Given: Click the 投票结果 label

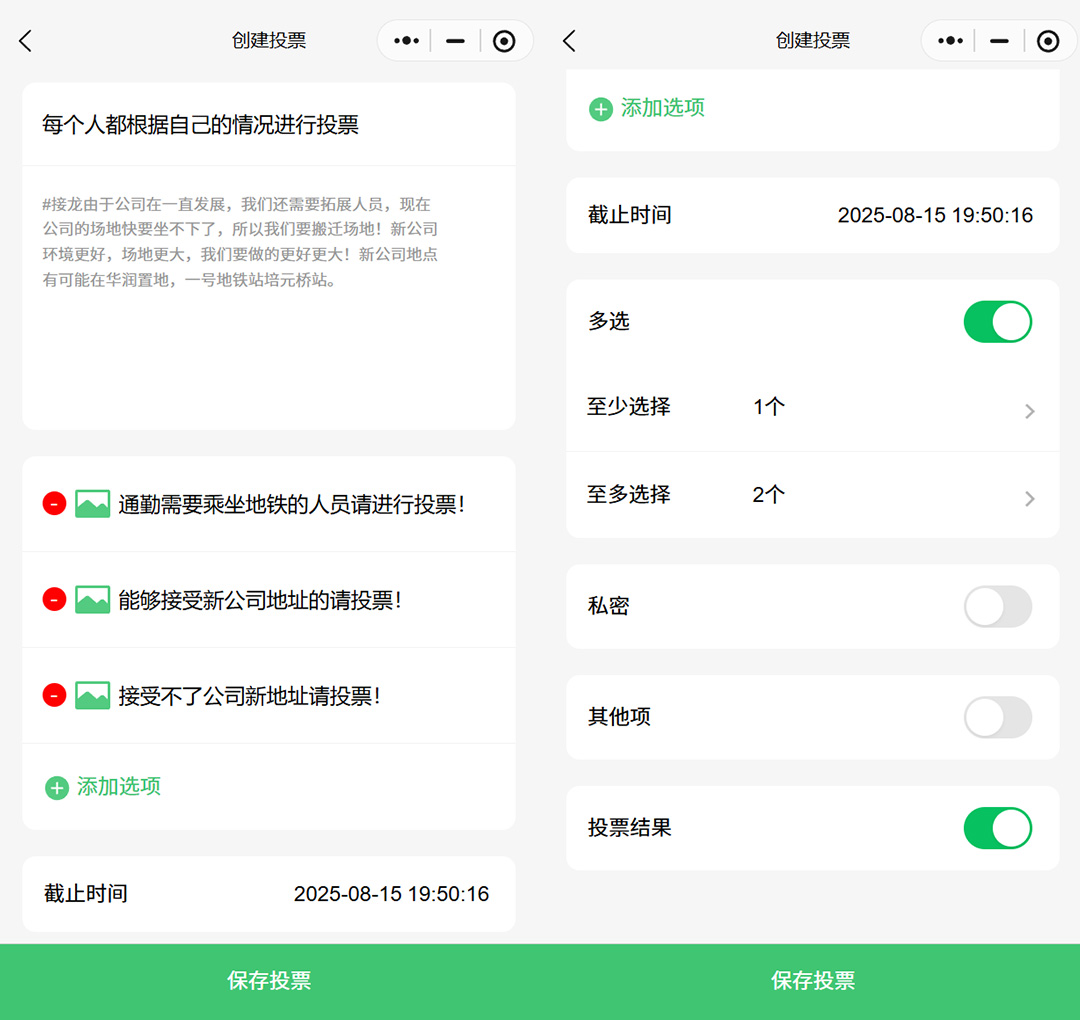Looking at the screenshot, I should pyautogui.click(x=630, y=827).
